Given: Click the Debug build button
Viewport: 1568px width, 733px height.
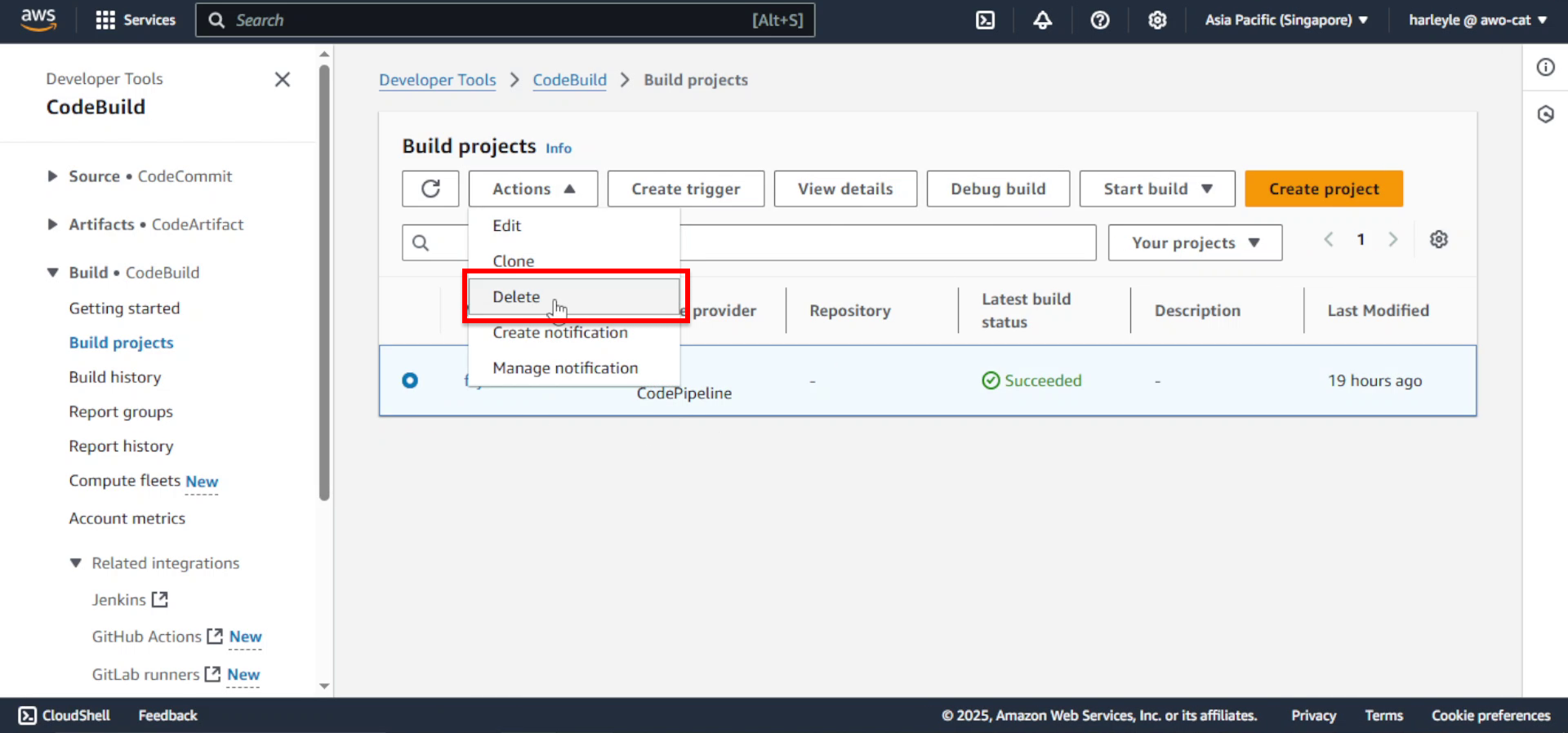Looking at the screenshot, I should 998,189.
